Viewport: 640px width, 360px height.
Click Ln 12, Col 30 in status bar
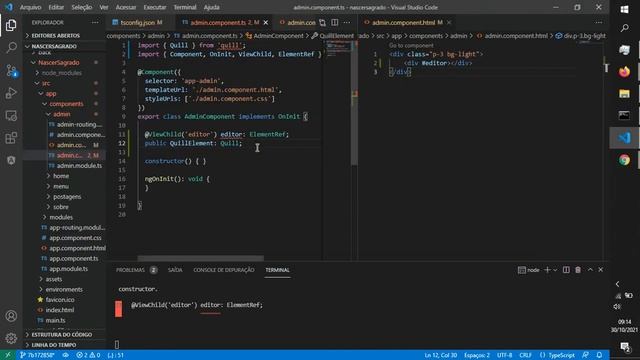(x=440, y=355)
